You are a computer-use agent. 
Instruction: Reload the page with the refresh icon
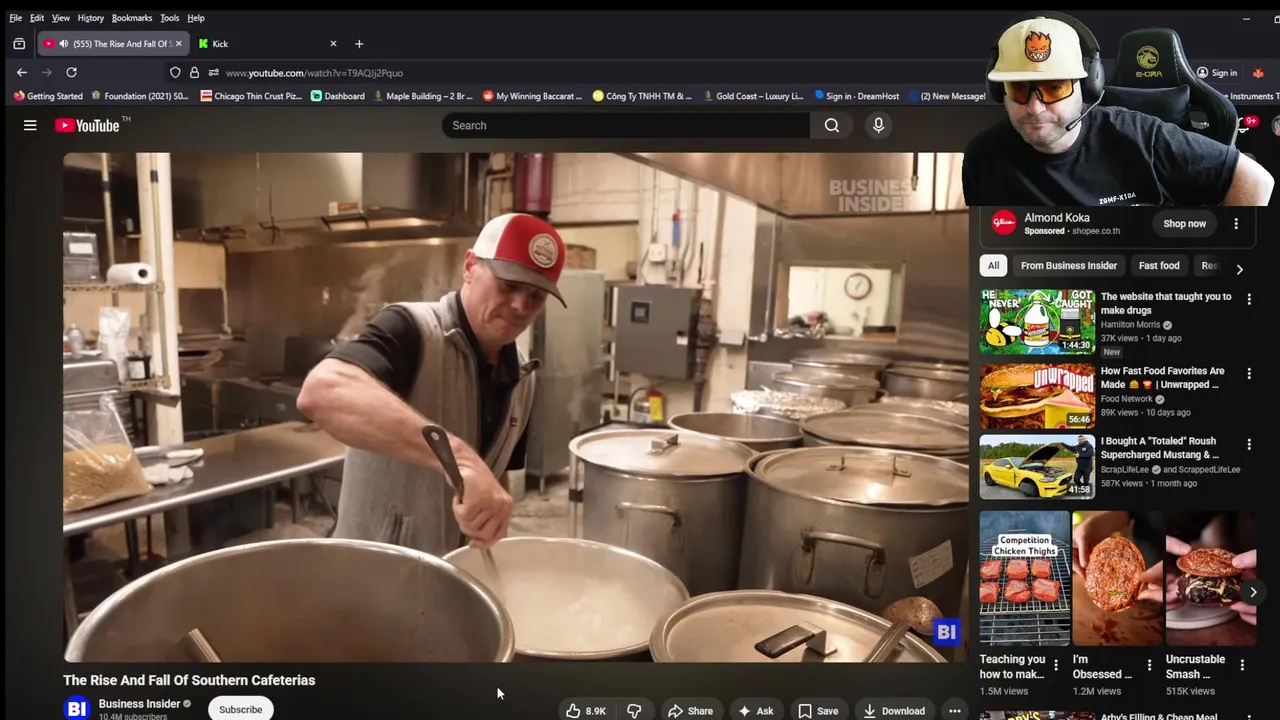(71, 72)
